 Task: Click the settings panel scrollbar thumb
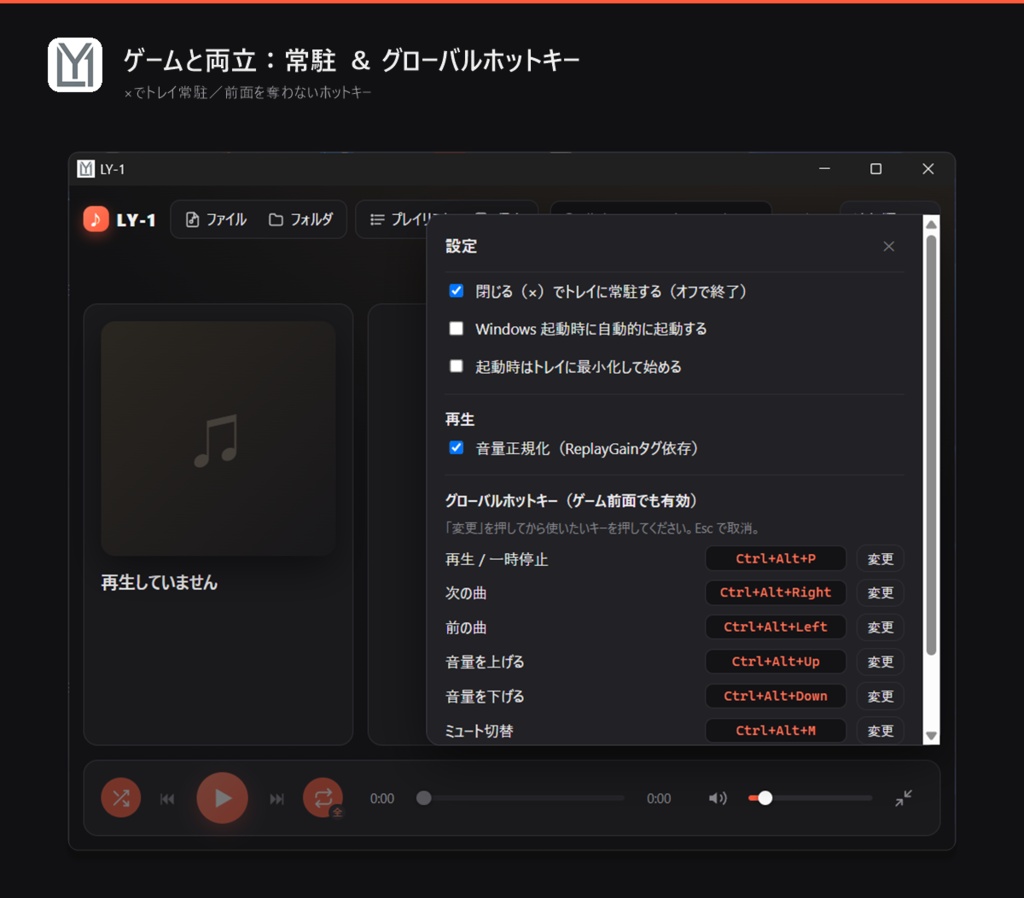click(x=932, y=444)
